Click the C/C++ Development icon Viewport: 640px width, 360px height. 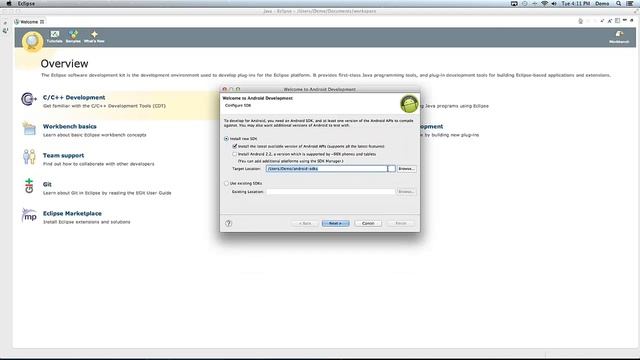click(29, 99)
